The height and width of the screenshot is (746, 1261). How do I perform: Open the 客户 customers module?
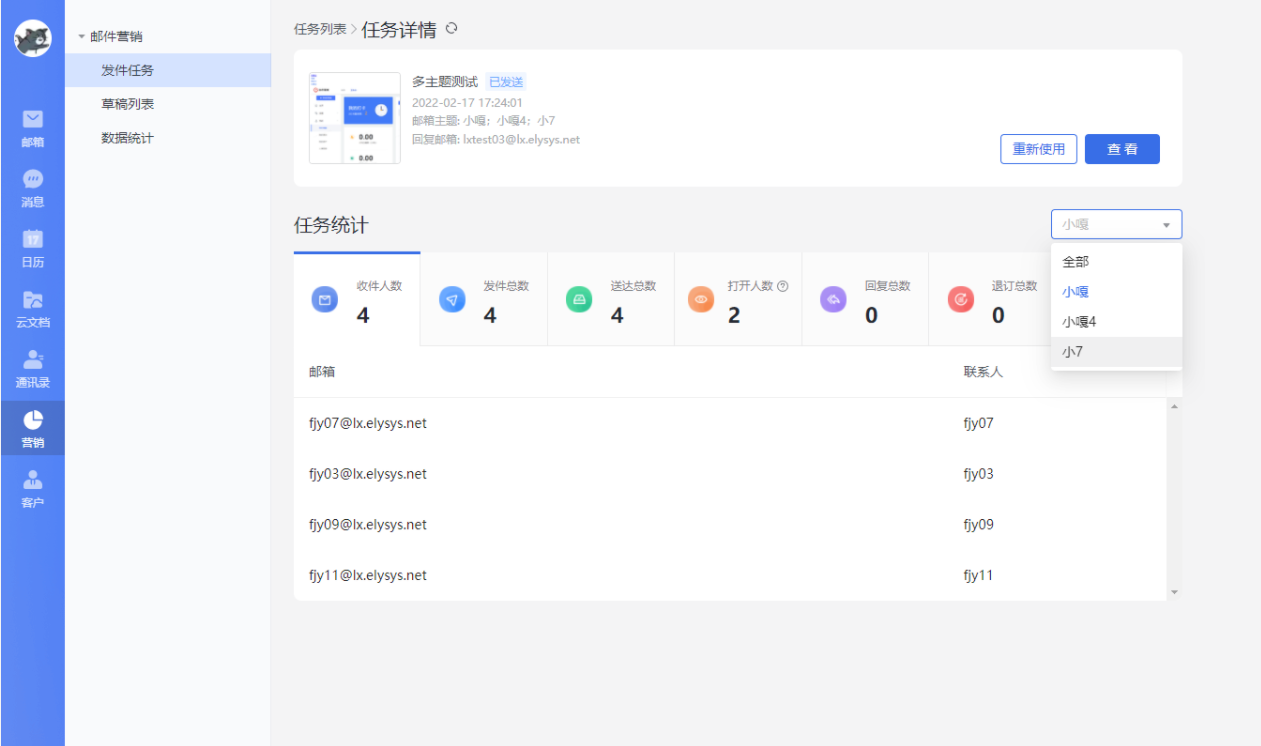click(32, 487)
